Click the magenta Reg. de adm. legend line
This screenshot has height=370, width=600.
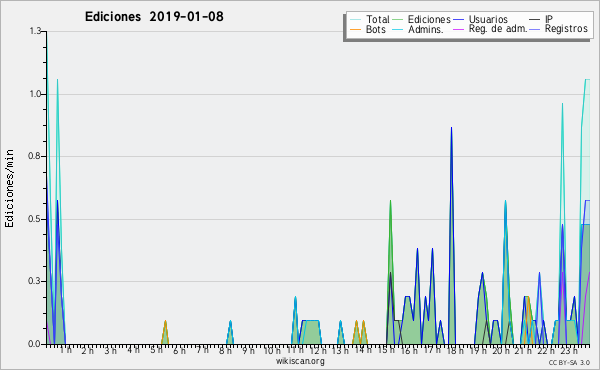click(458, 29)
